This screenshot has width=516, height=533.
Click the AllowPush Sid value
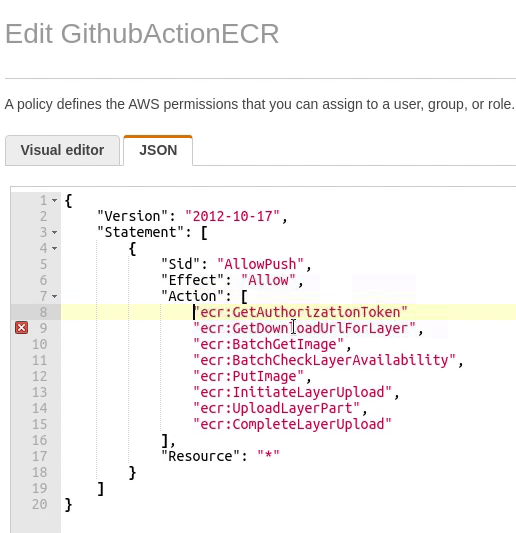point(260,264)
